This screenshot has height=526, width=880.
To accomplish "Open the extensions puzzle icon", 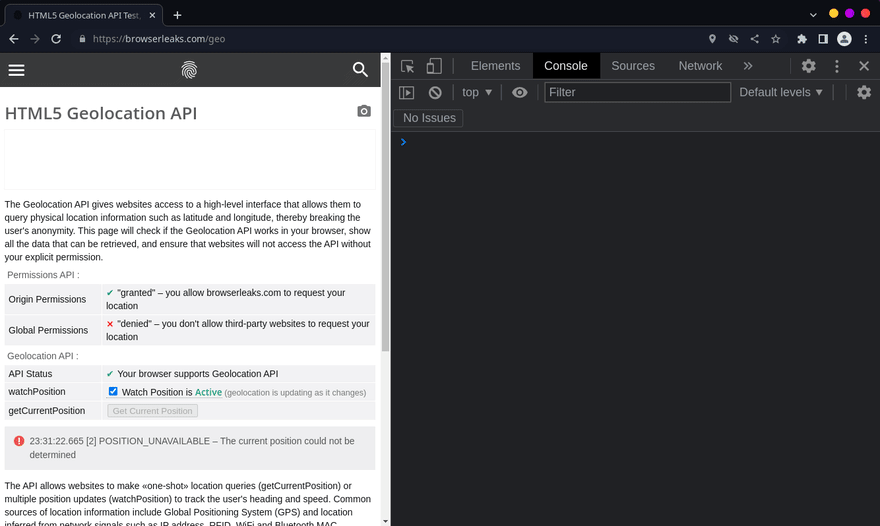I will tap(801, 39).
